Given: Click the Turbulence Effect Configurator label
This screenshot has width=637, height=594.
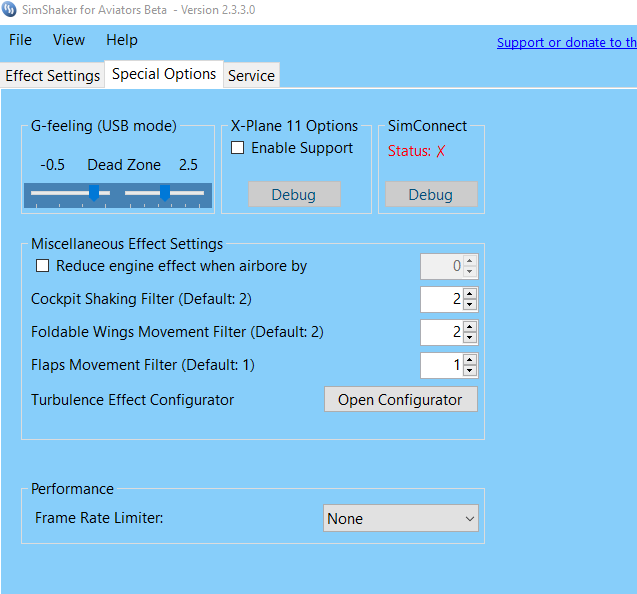Looking at the screenshot, I should tap(132, 400).
